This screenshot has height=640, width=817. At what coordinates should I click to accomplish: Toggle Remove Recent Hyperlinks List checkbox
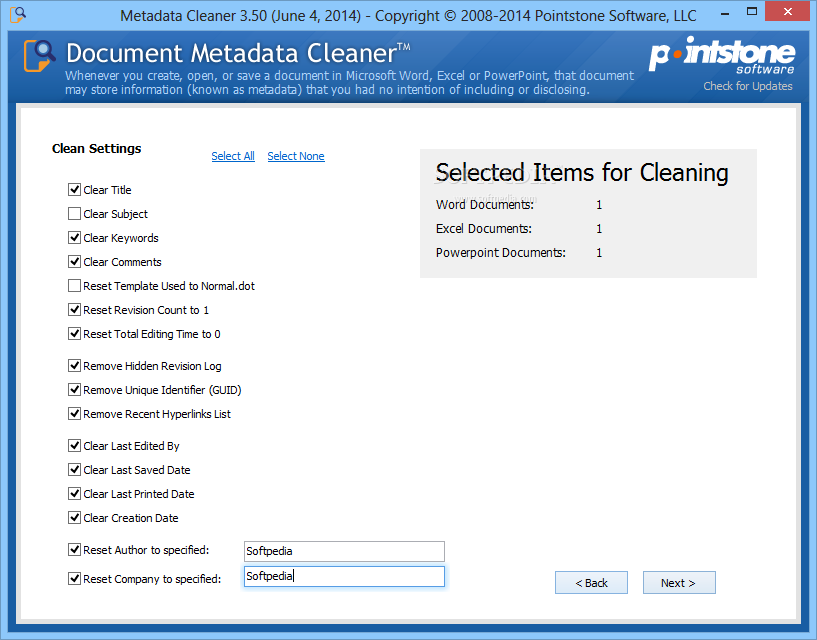coord(75,414)
